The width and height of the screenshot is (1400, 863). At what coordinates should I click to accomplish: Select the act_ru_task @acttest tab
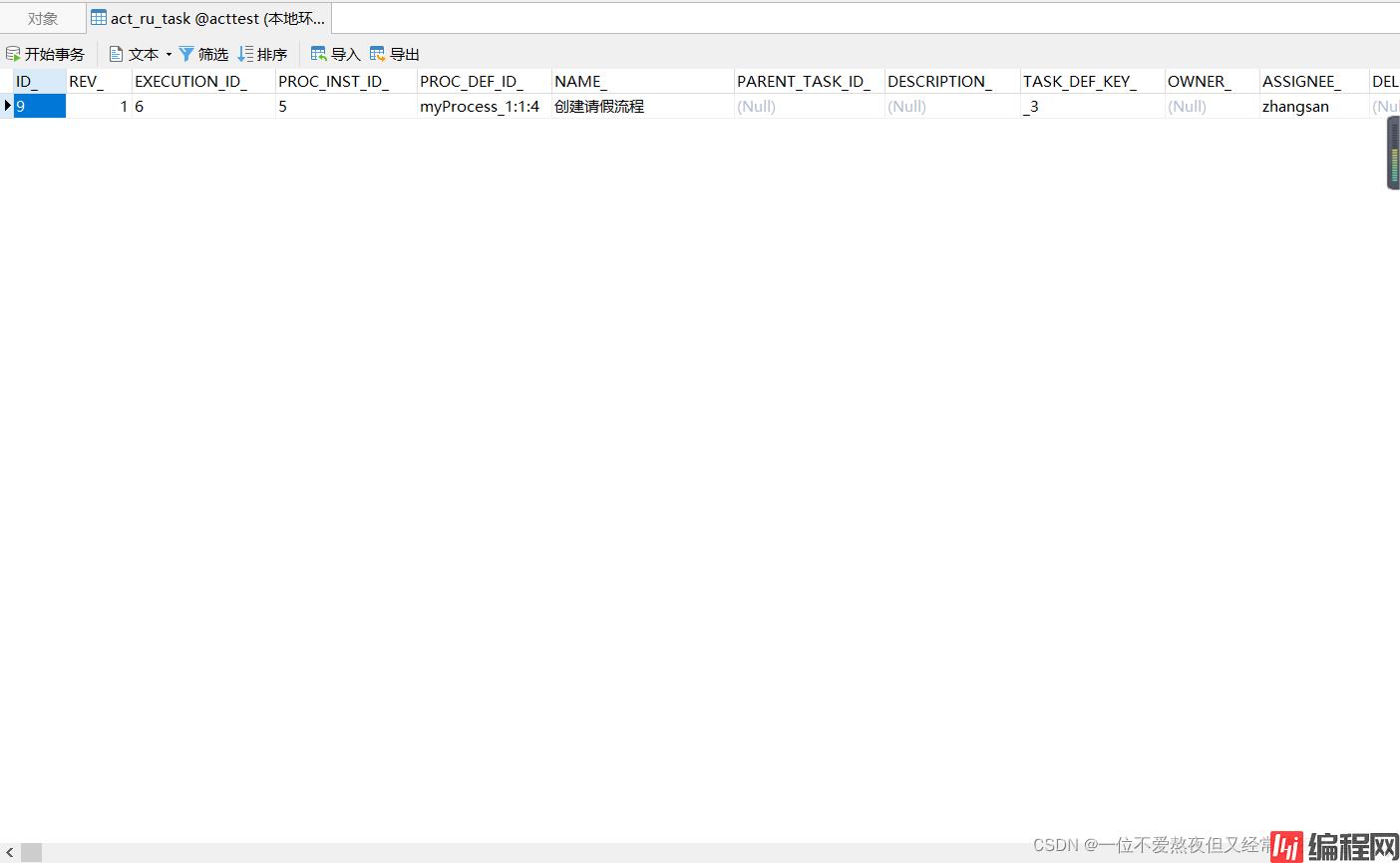(208, 18)
